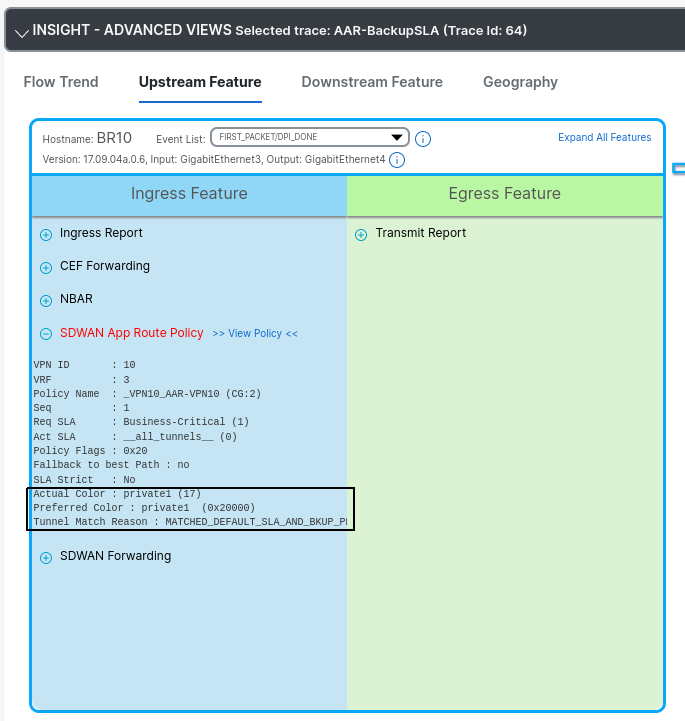
Task: Expand NBAR using its plus icon
Action: point(46,301)
